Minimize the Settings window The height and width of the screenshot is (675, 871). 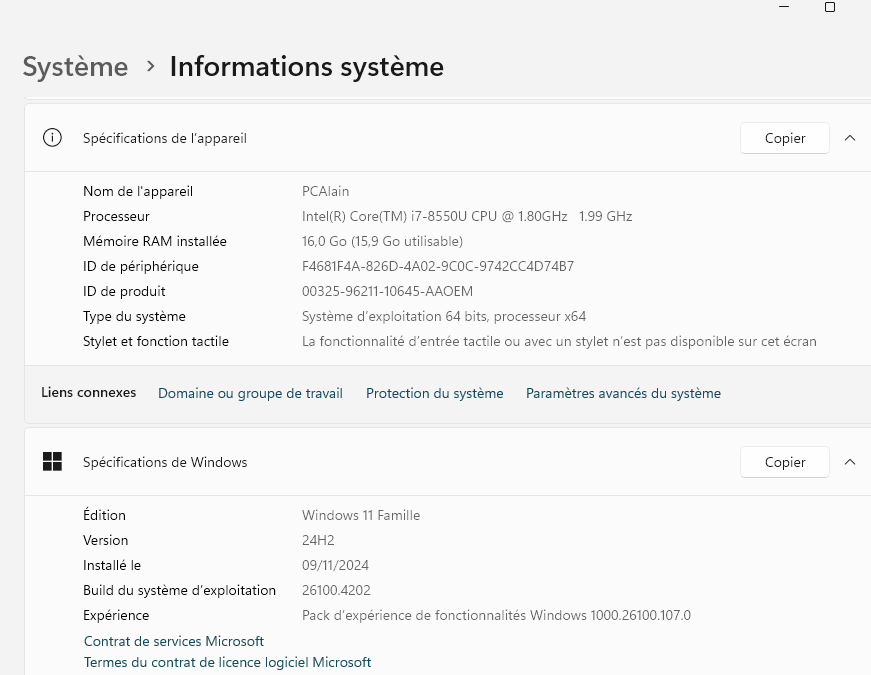(x=784, y=7)
